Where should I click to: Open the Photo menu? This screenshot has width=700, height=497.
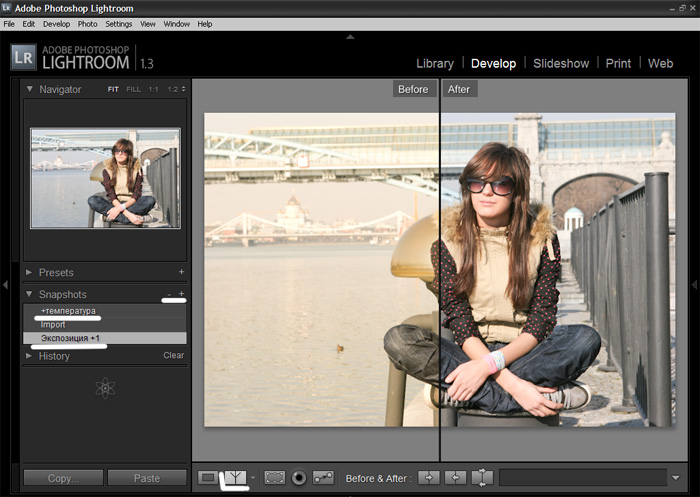[x=88, y=23]
